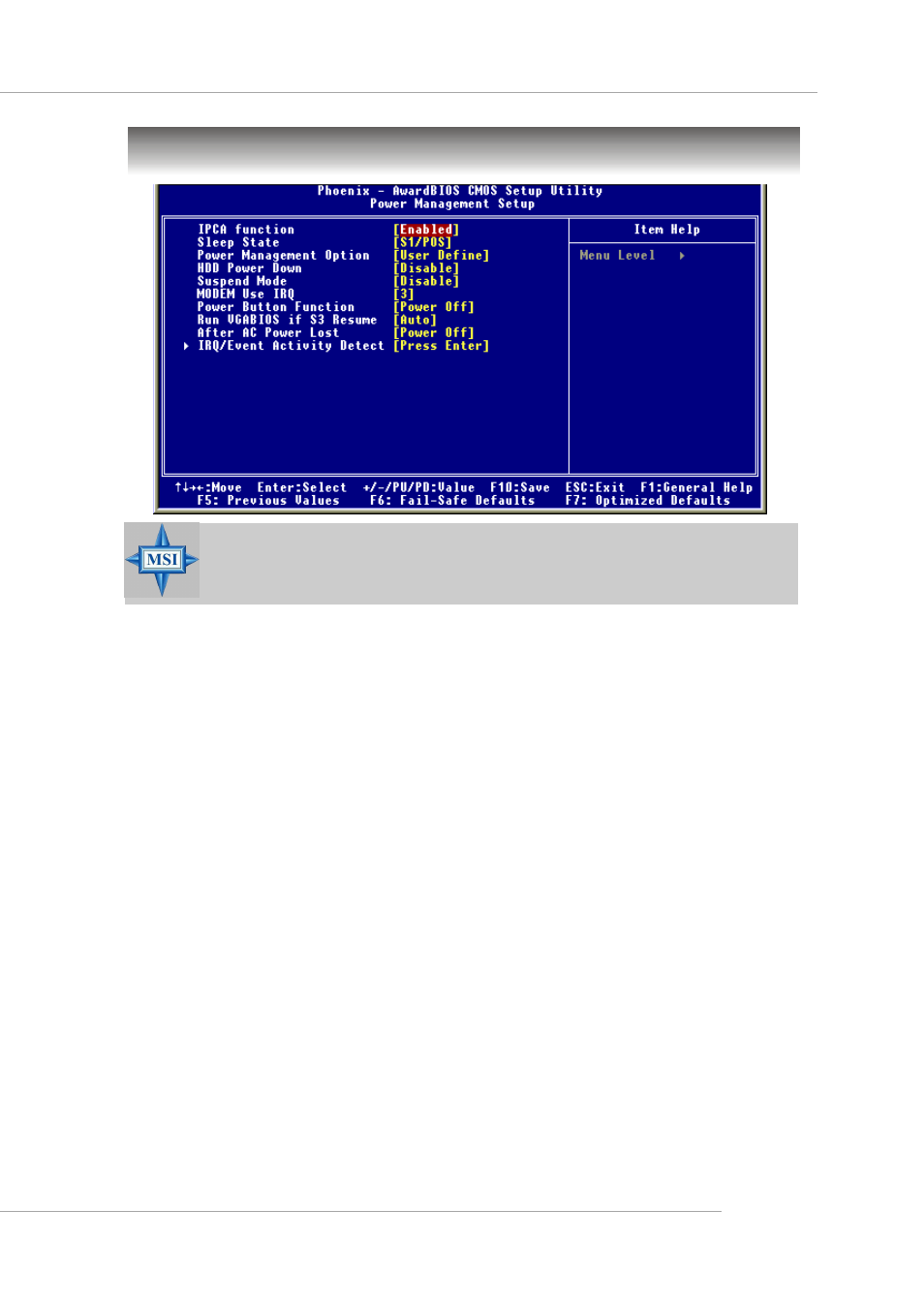Screen dimensions: 924x1303
Task: Click the Phoenix AwardBIOS CMOS Setup Utility title
Action: click(460, 191)
